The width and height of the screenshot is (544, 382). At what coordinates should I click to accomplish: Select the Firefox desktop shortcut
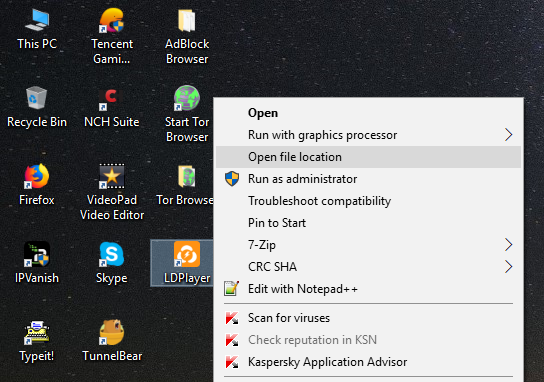point(37,176)
